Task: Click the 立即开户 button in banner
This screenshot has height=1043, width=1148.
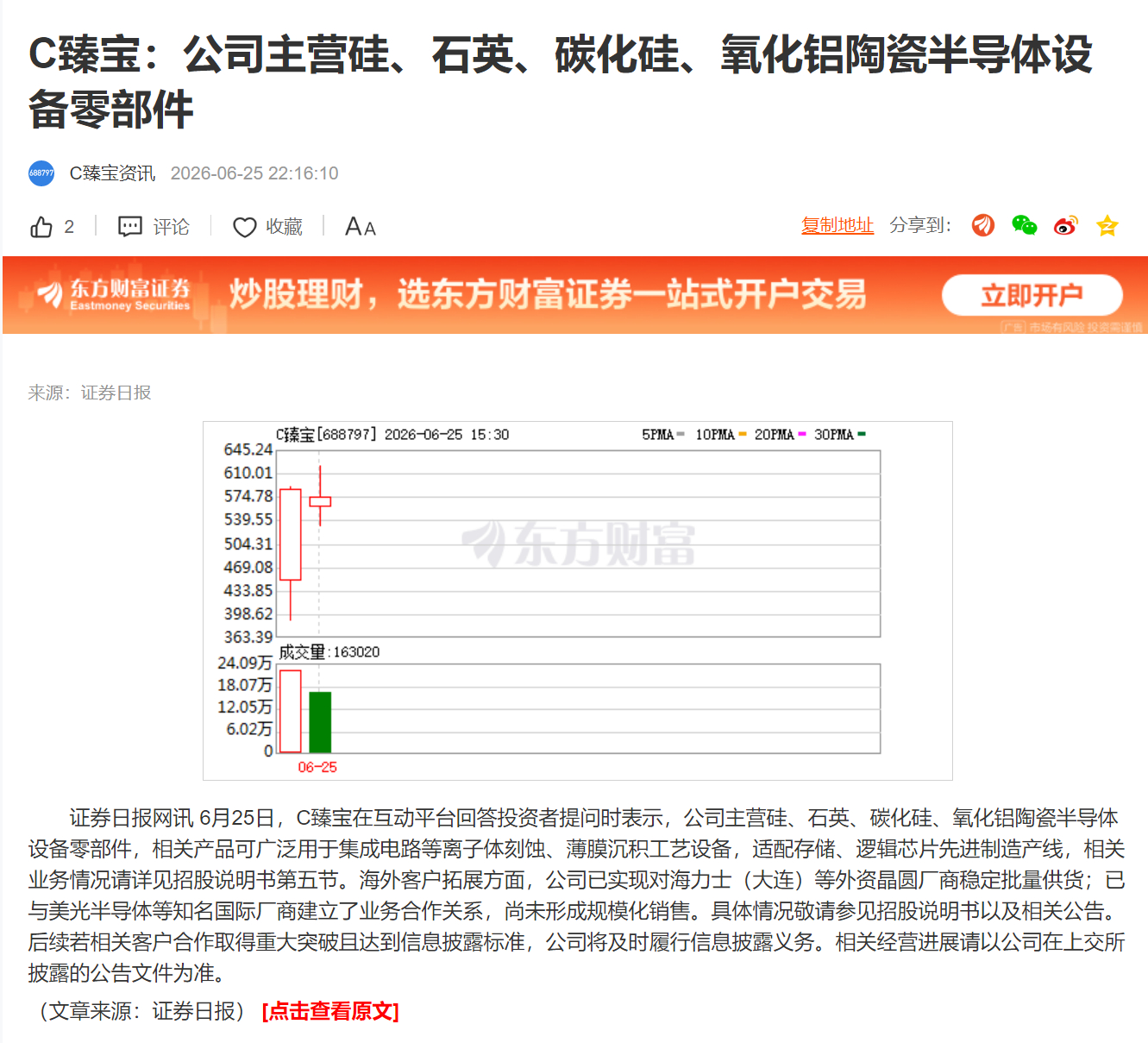Action: 1032,296
